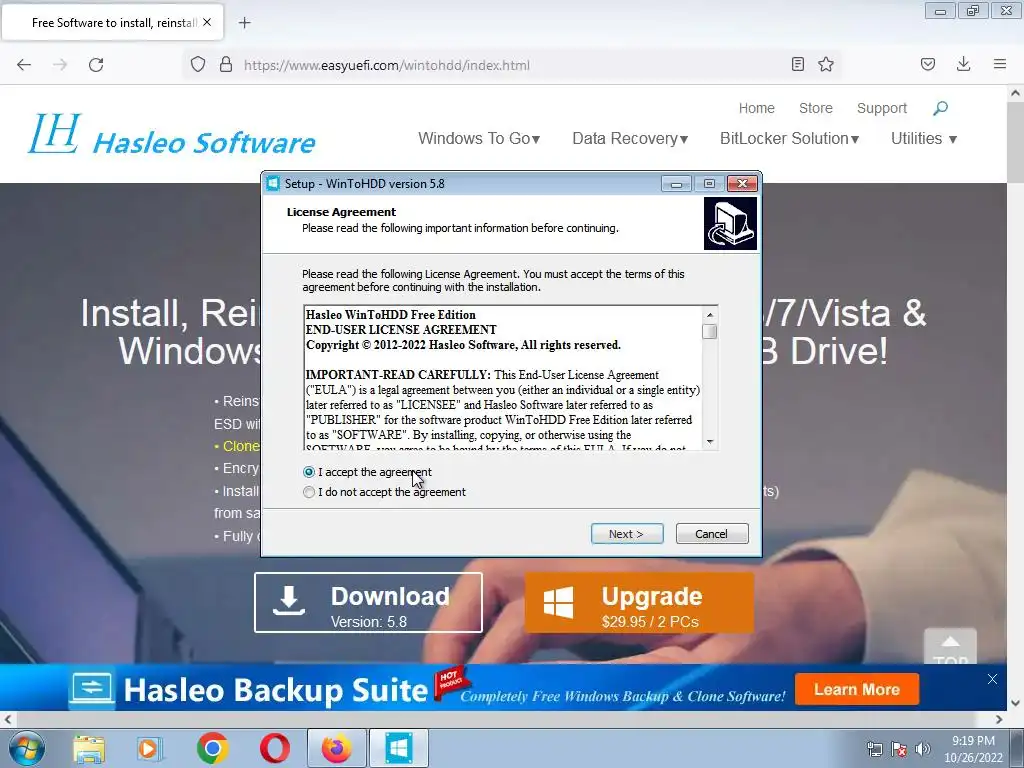Reload the current page

[96, 65]
